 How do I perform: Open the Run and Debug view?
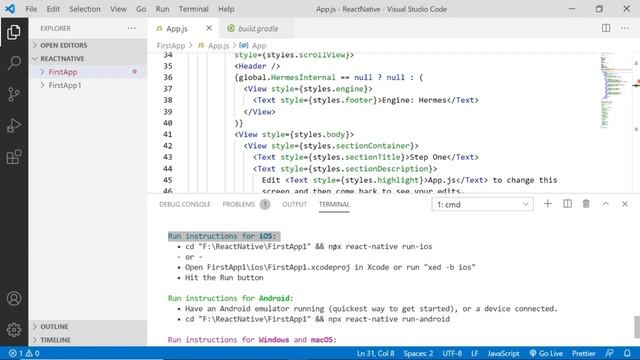pyautogui.click(x=14, y=126)
